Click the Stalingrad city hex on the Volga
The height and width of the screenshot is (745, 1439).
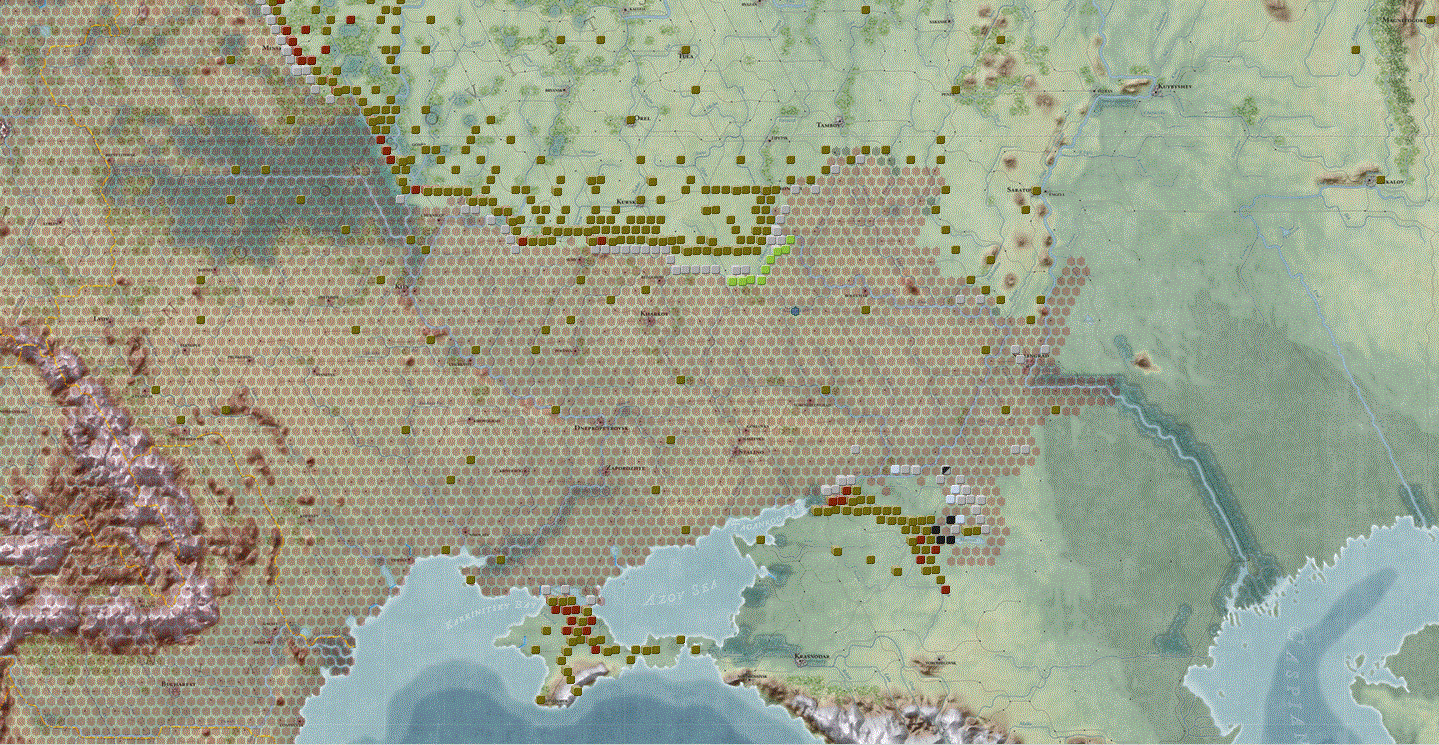1030,362
